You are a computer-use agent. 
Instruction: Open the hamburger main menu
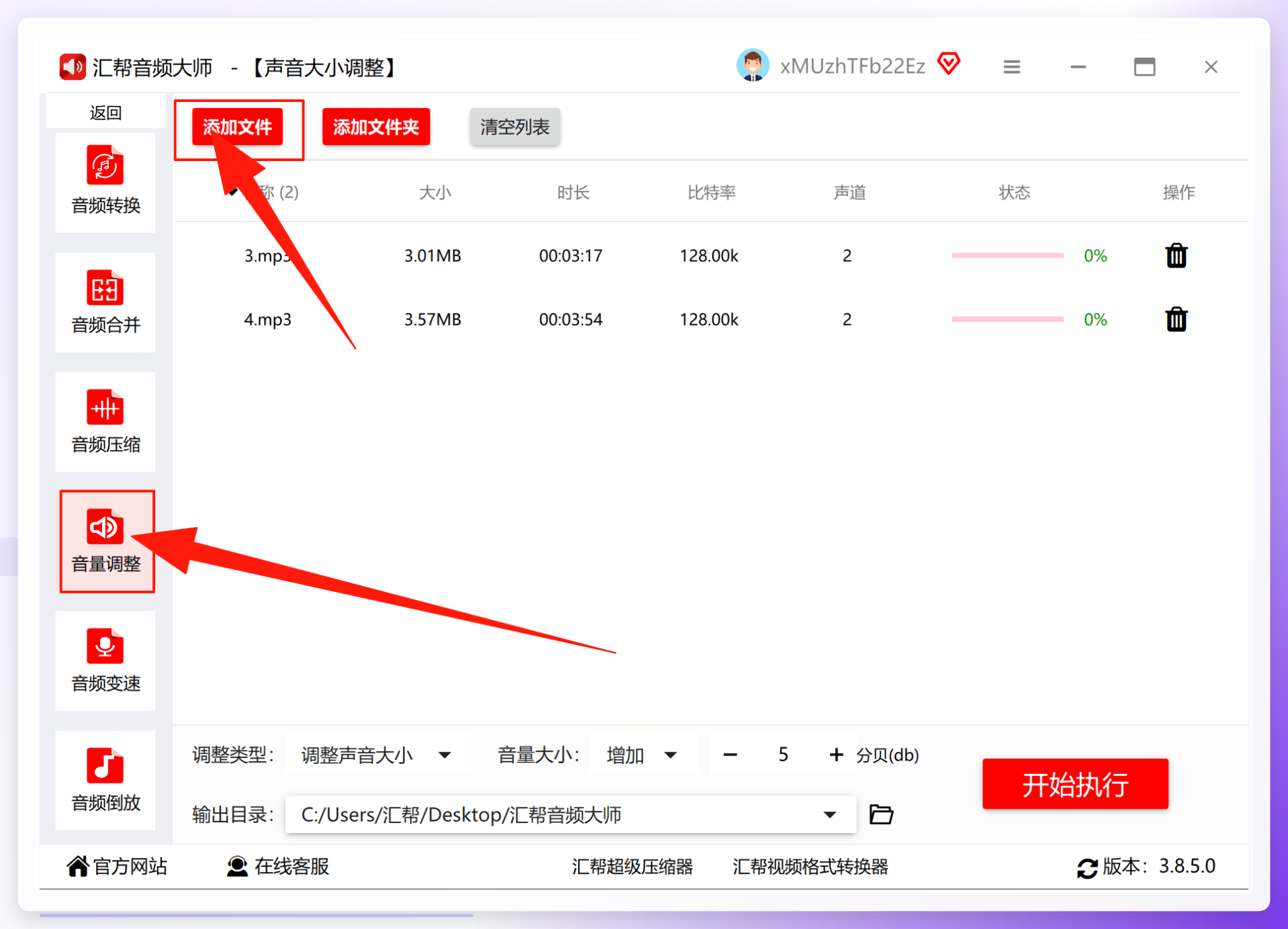point(1011,67)
